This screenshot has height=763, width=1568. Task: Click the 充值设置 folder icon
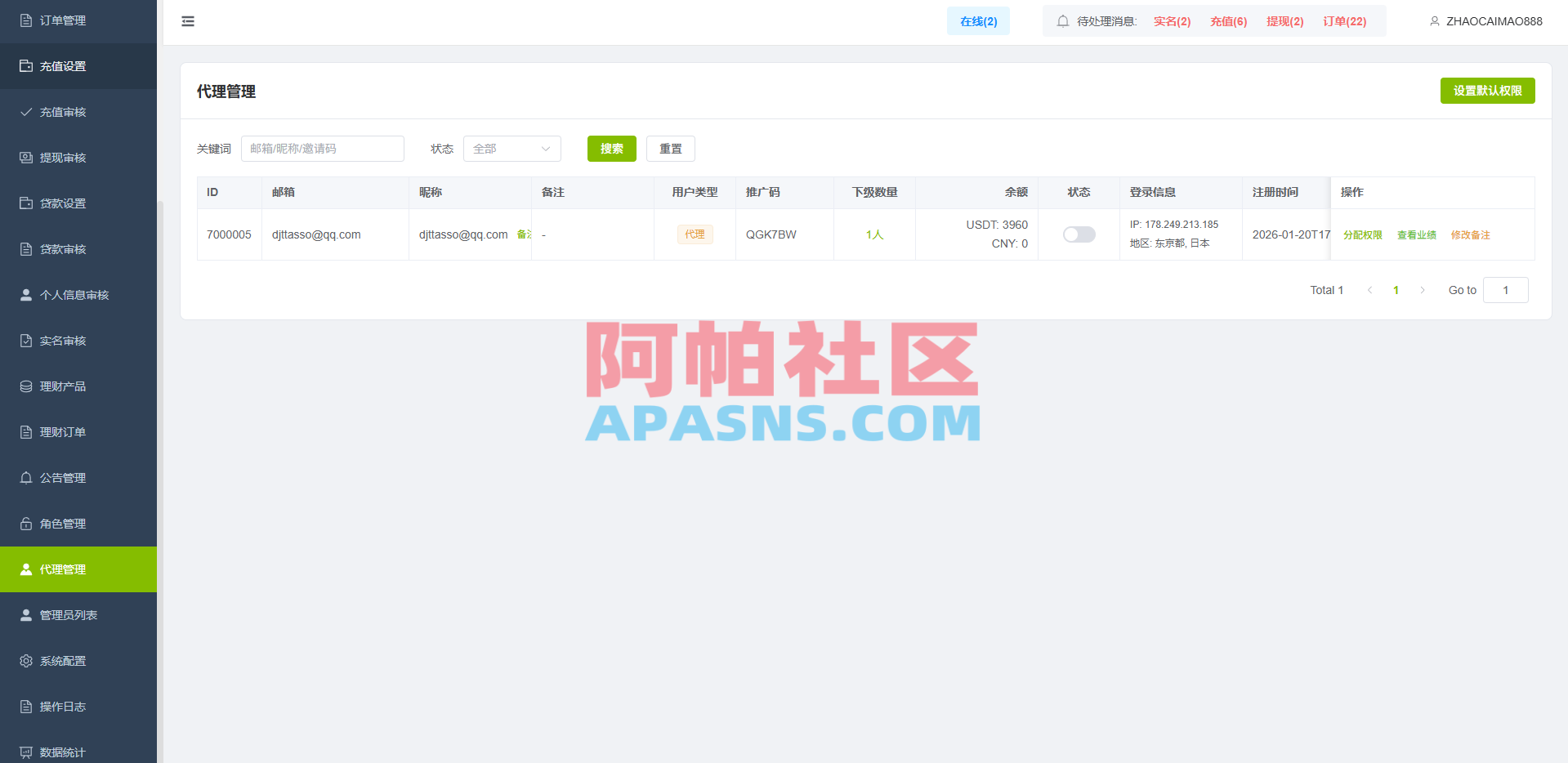[26, 66]
